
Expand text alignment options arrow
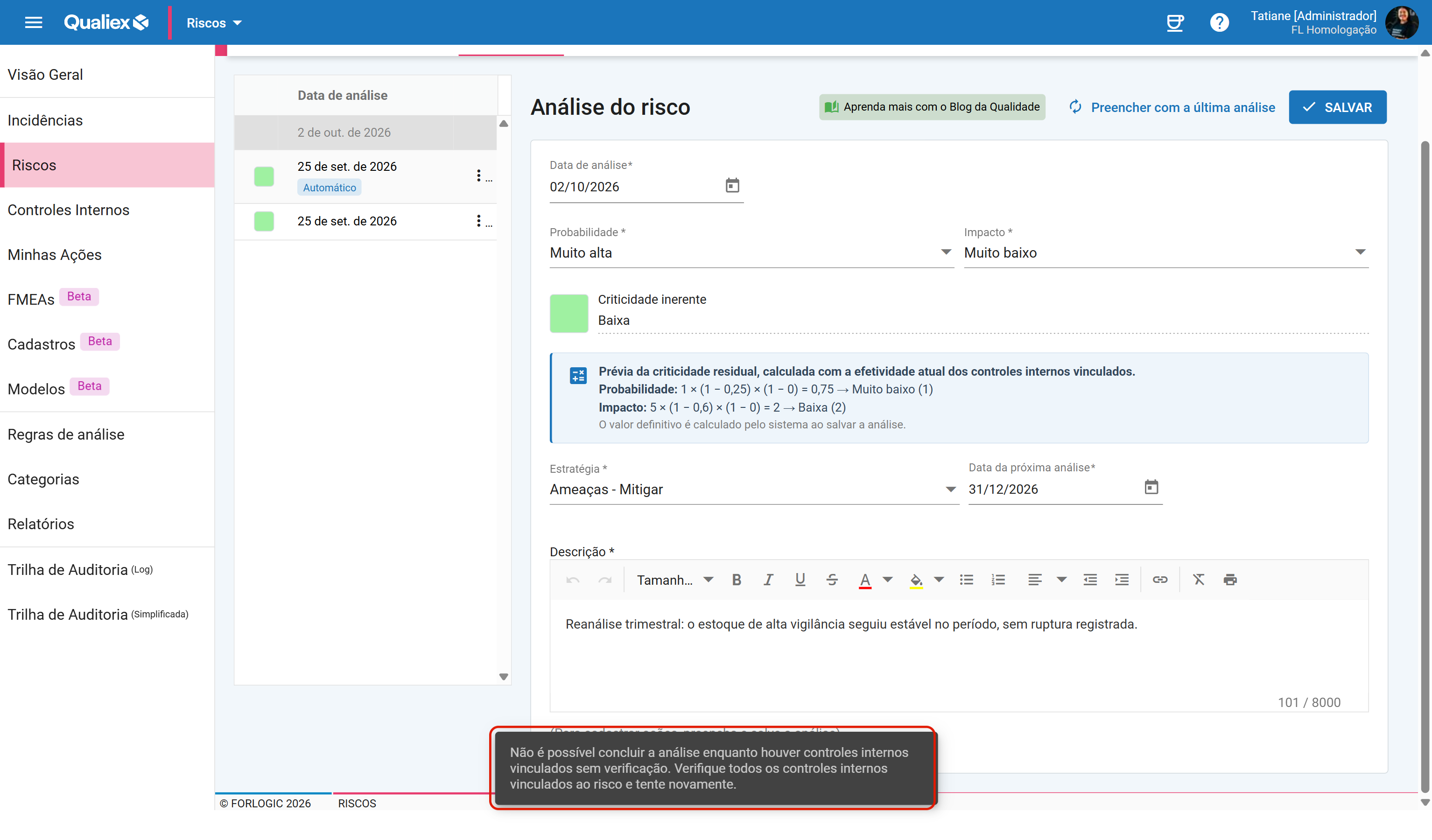[1061, 580]
